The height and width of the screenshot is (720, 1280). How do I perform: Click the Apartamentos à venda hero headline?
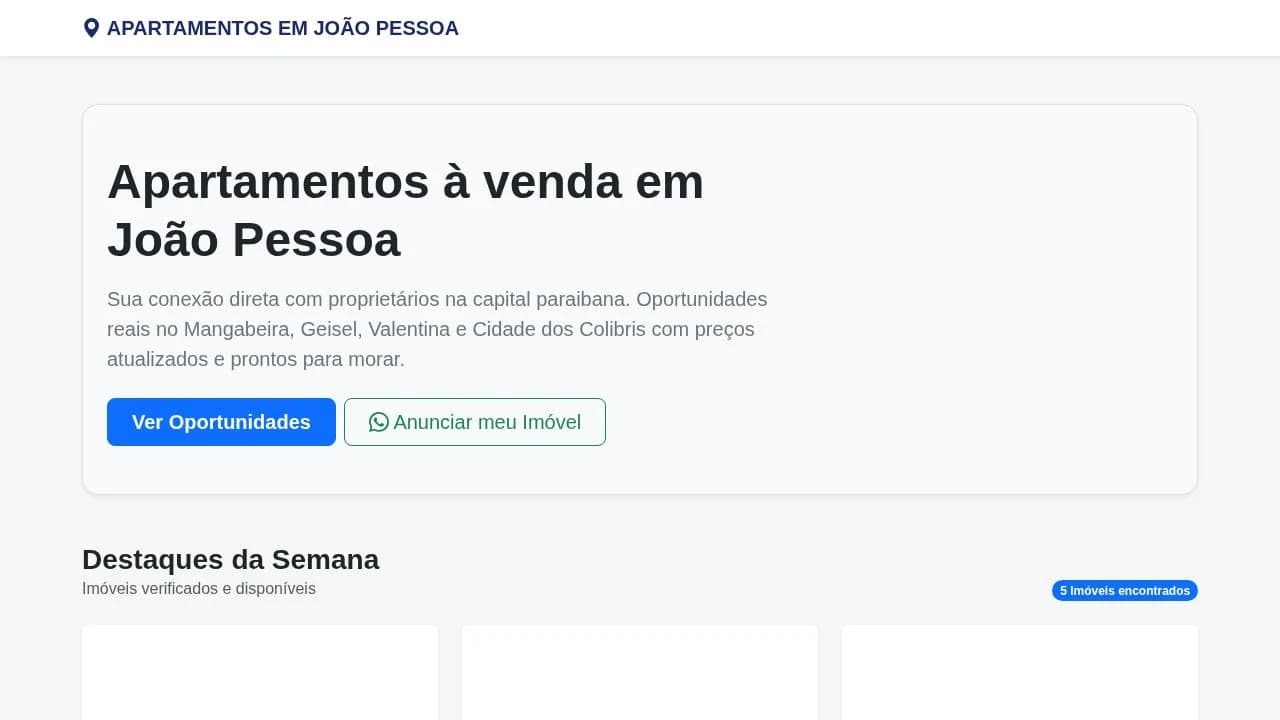406,210
